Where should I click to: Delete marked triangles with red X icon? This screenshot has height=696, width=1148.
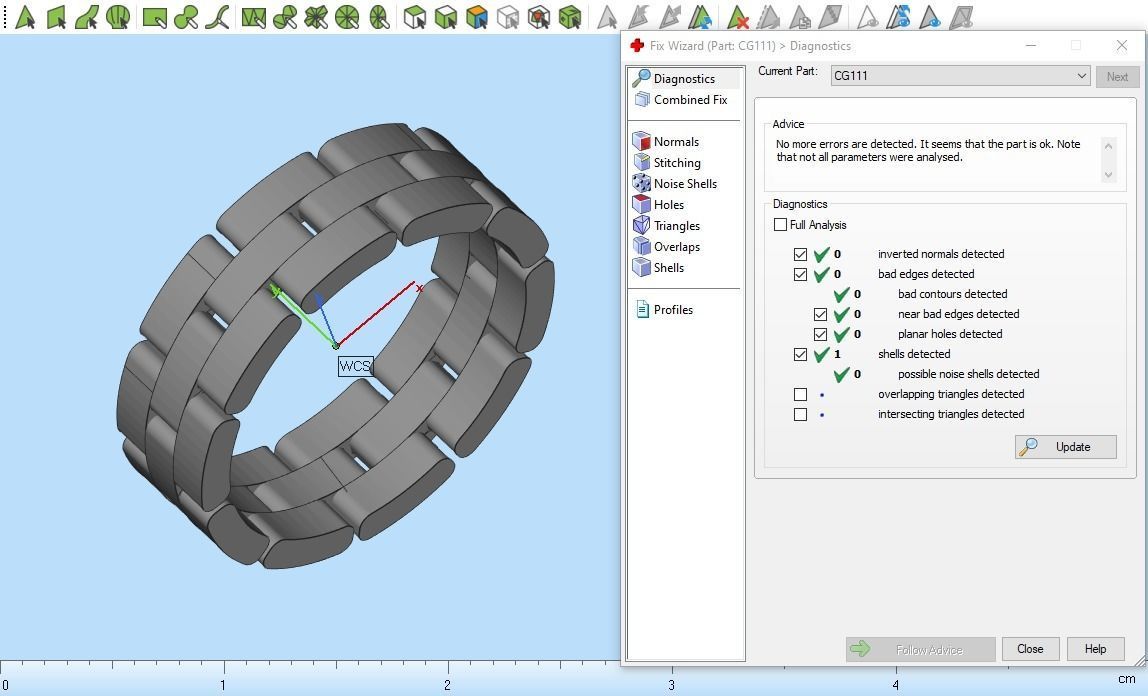click(x=737, y=16)
